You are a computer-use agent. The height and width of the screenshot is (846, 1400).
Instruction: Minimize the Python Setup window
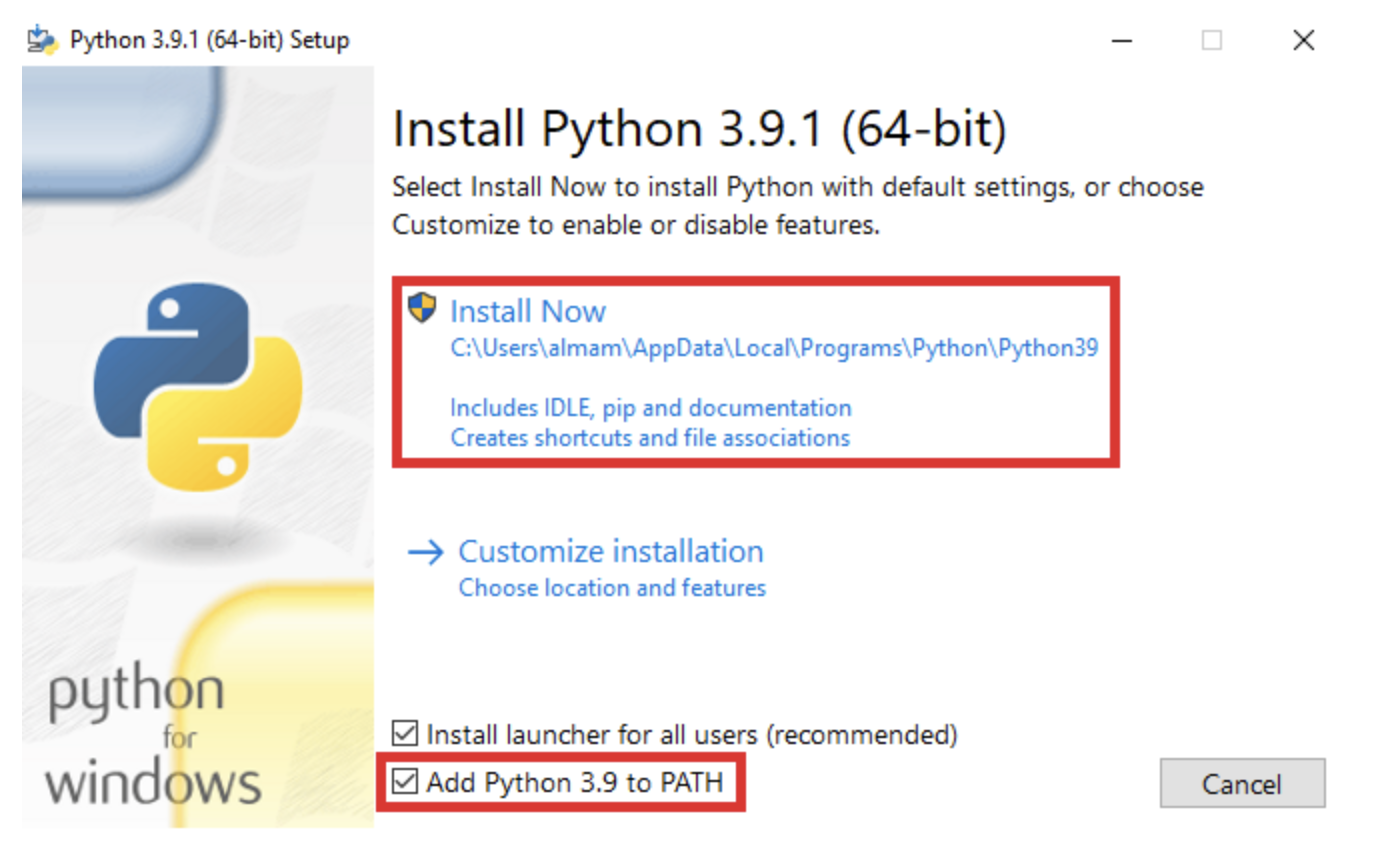coord(1121,40)
